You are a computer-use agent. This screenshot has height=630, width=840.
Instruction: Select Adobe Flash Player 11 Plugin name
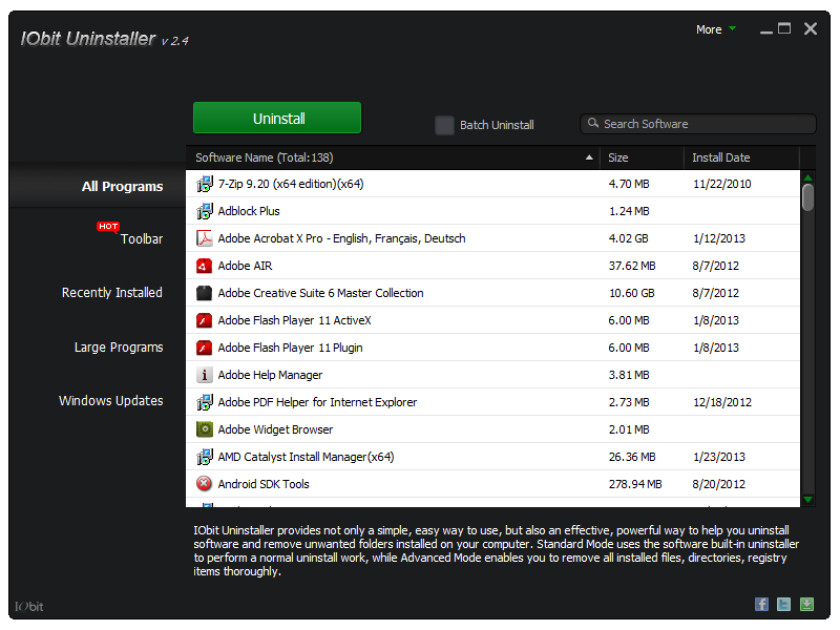point(290,348)
